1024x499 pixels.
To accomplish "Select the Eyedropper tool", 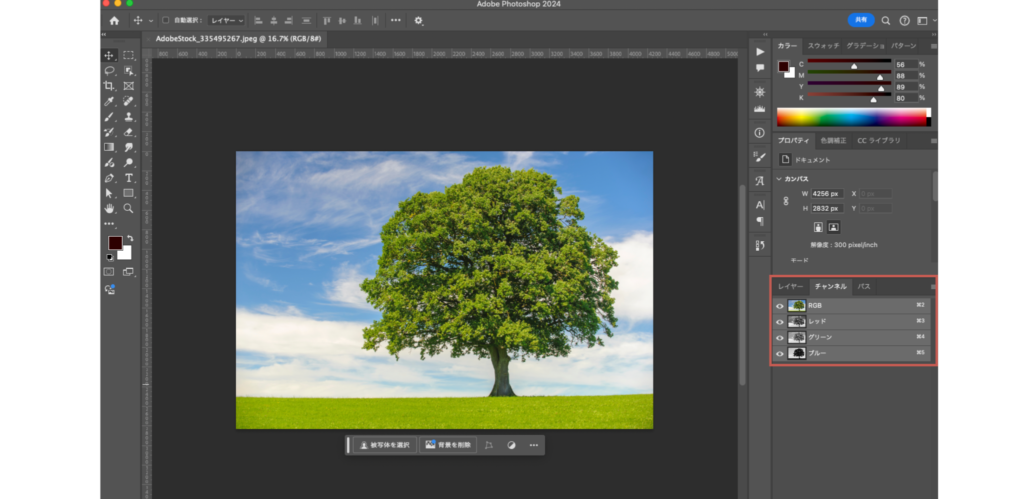I will coord(109,101).
